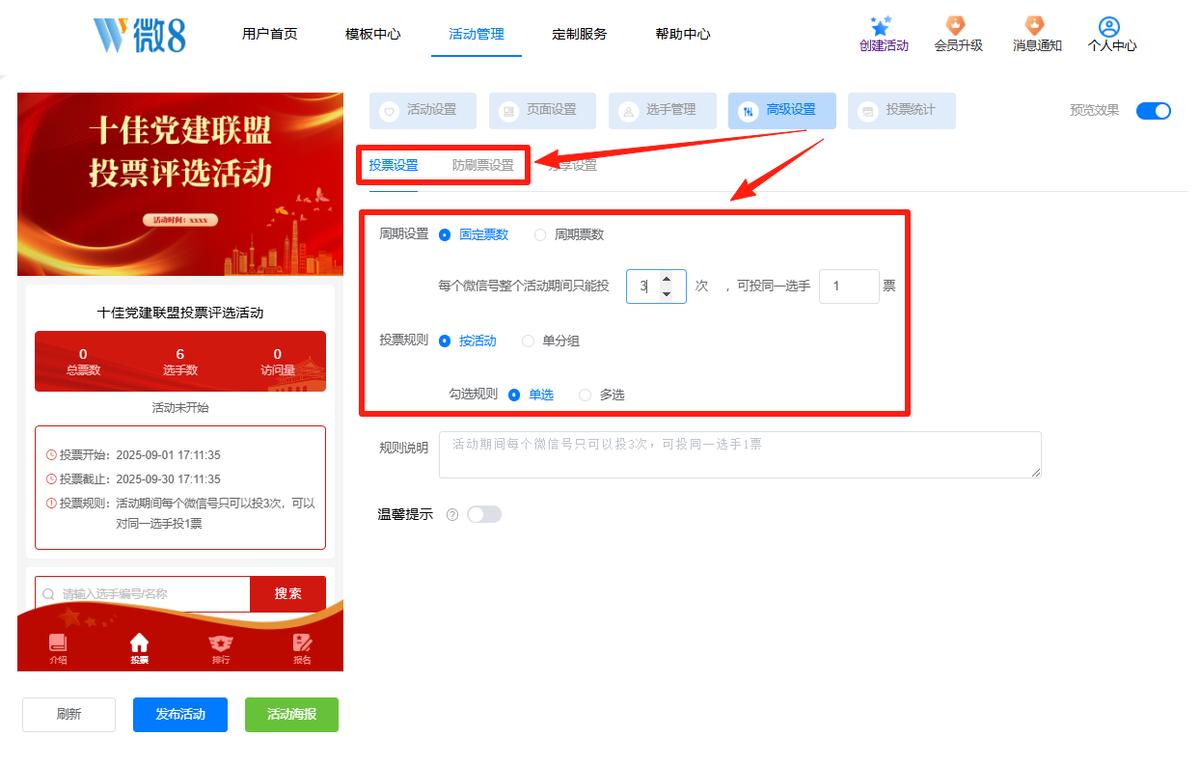Switch to 高级设置 tab

(782, 111)
